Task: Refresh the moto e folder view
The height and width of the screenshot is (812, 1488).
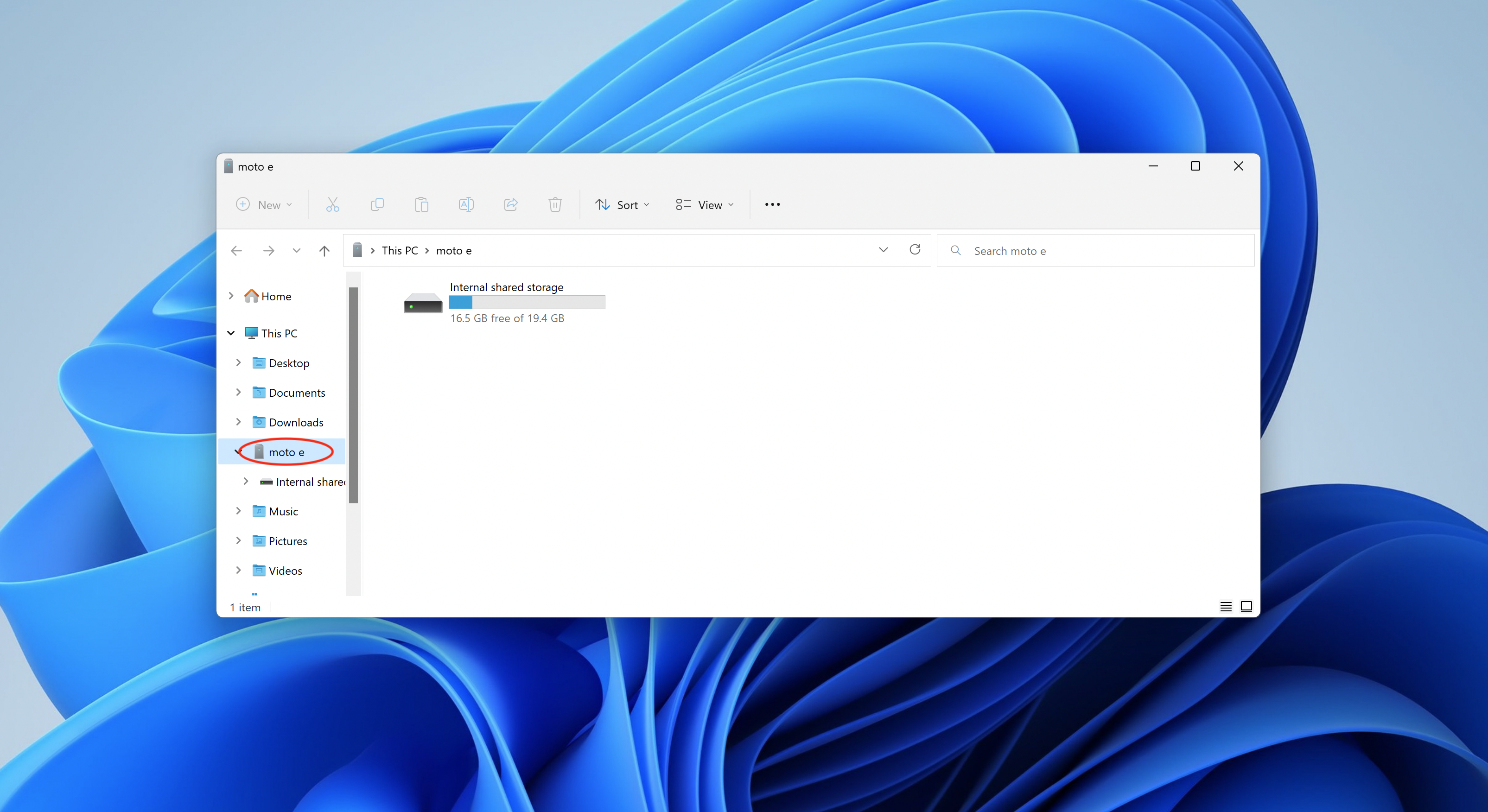Action: click(x=915, y=249)
